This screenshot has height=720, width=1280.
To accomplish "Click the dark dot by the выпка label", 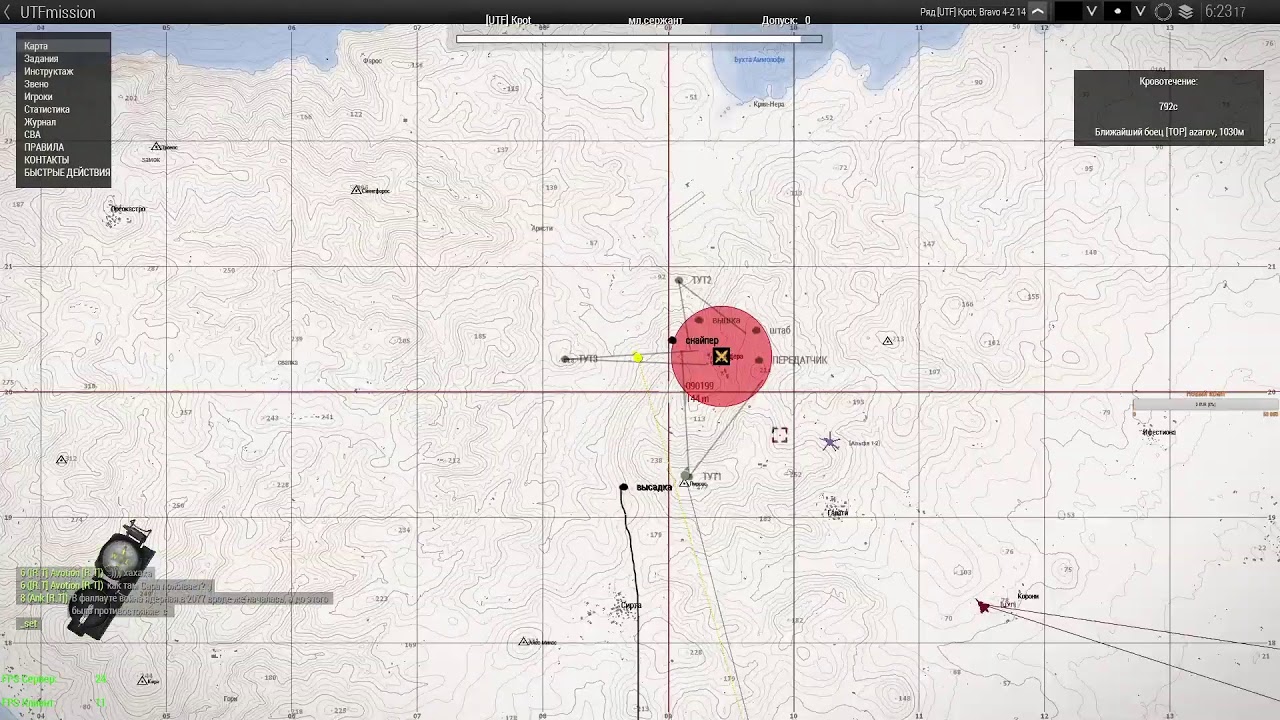I will coord(698,320).
